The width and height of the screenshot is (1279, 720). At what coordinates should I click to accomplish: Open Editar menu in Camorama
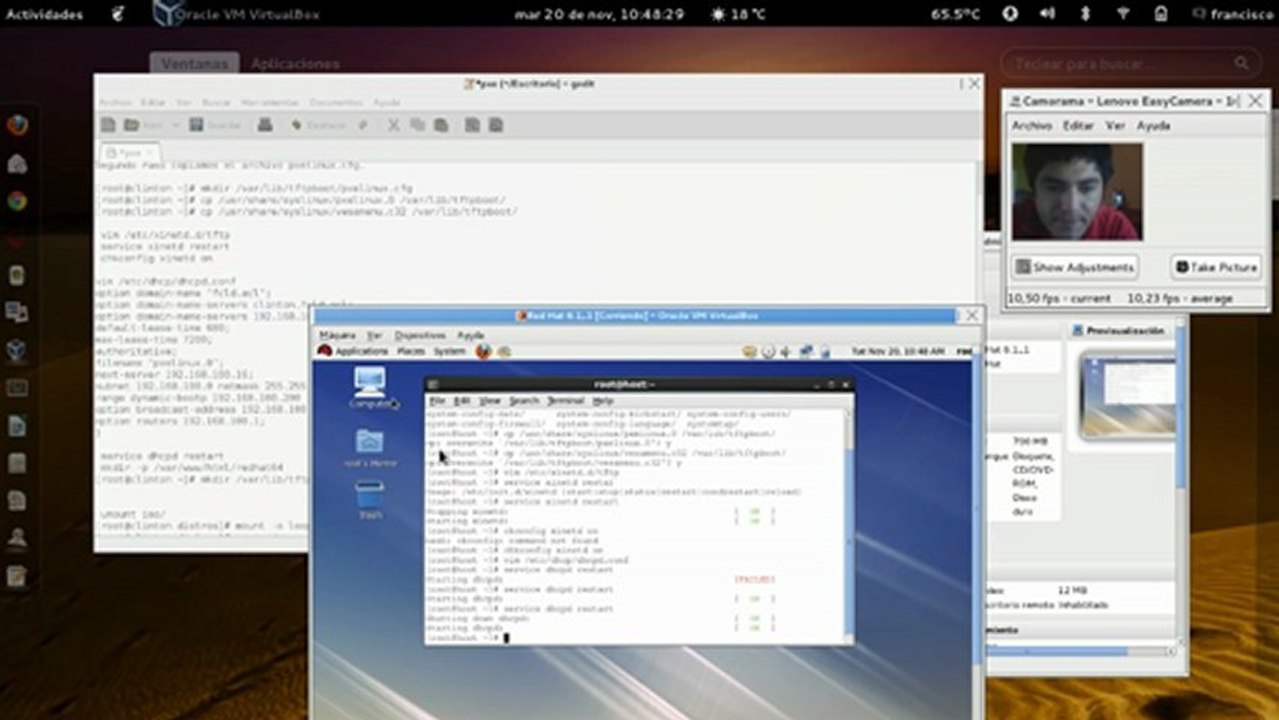(x=1078, y=126)
